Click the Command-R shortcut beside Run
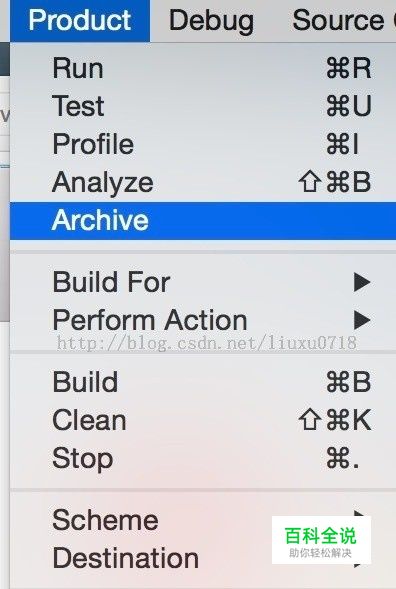396x589 pixels. (349, 68)
